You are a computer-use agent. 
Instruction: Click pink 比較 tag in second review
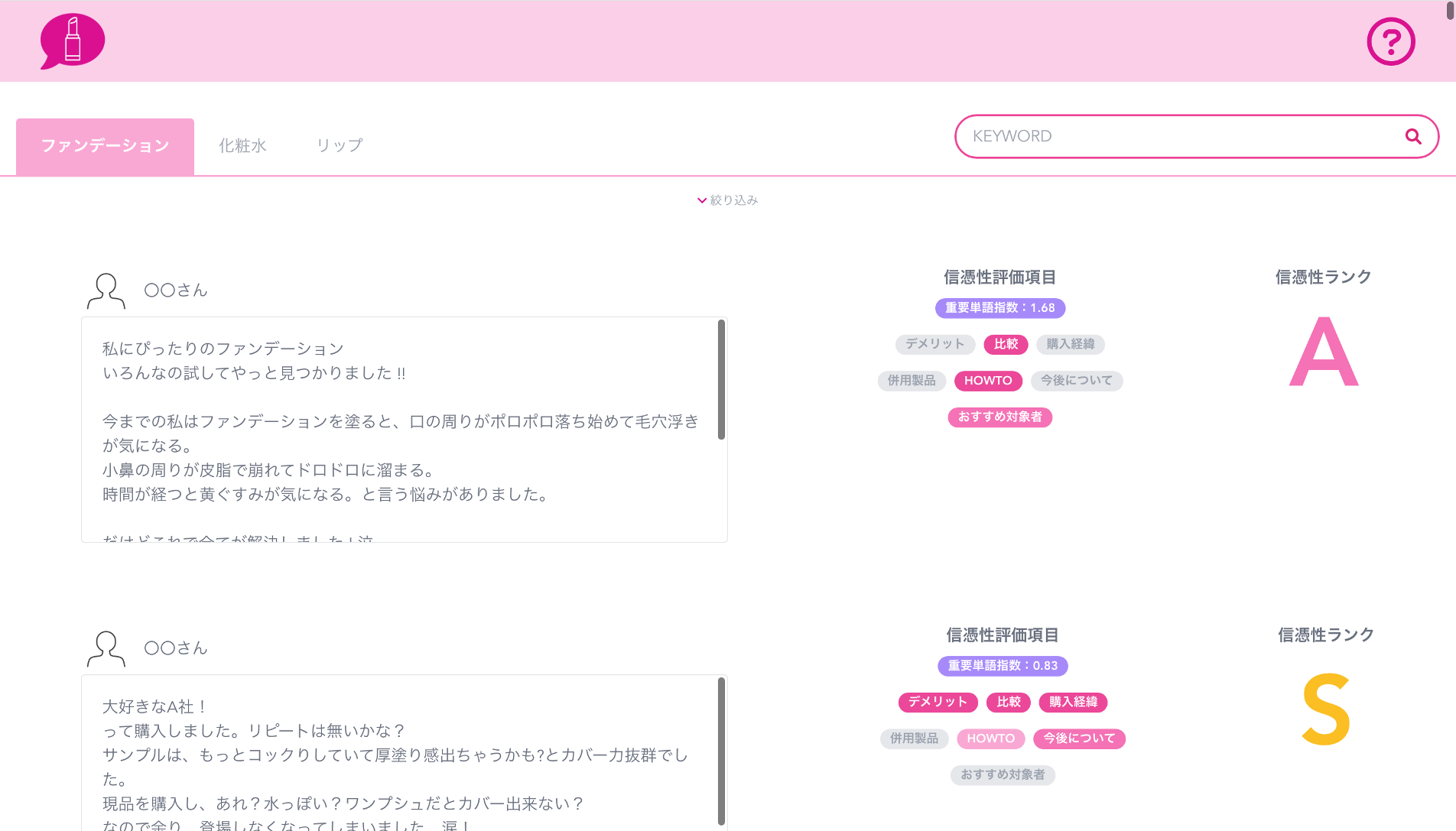[1009, 702]
